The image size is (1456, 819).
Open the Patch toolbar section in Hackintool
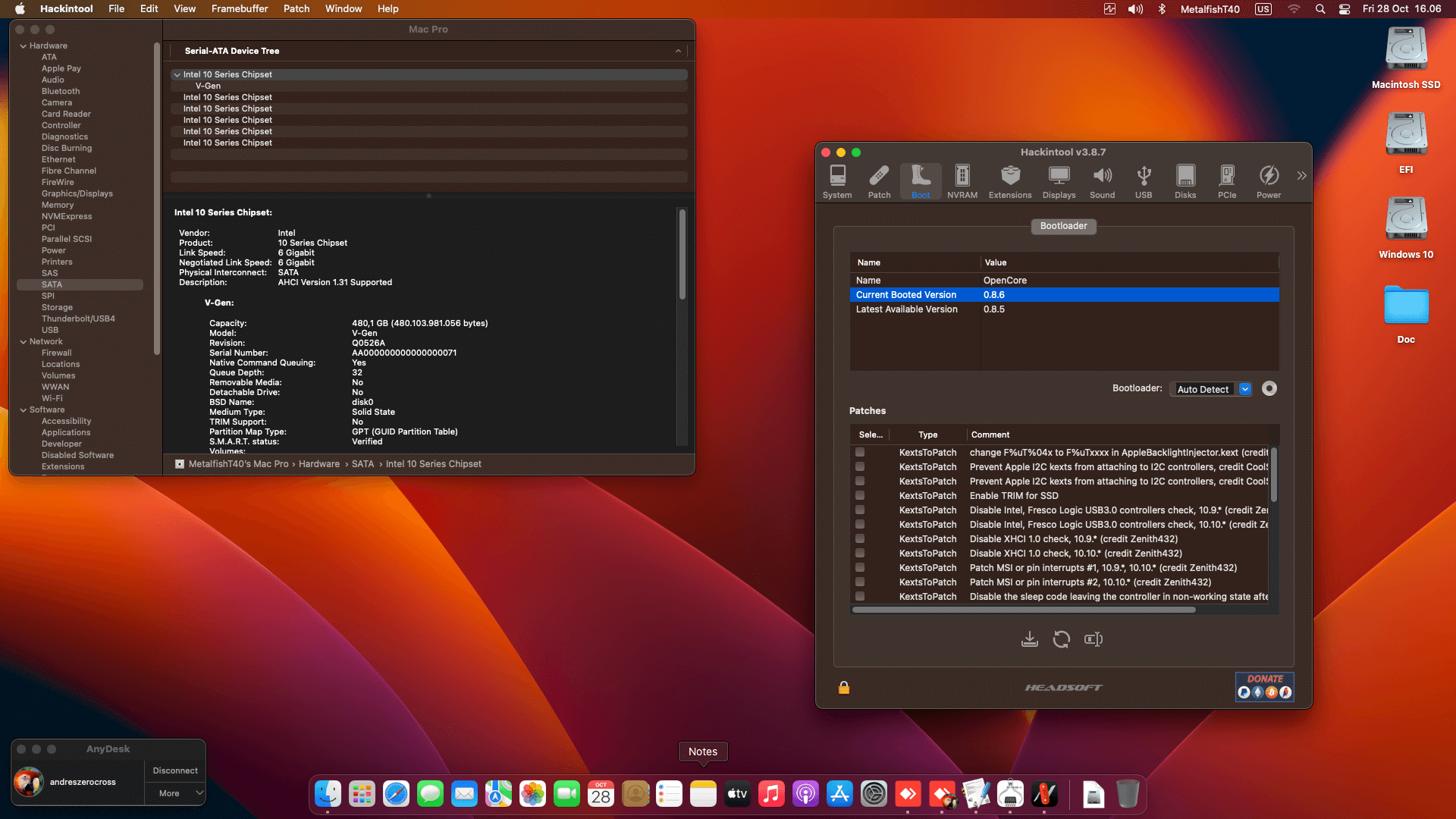coord(879,182)
